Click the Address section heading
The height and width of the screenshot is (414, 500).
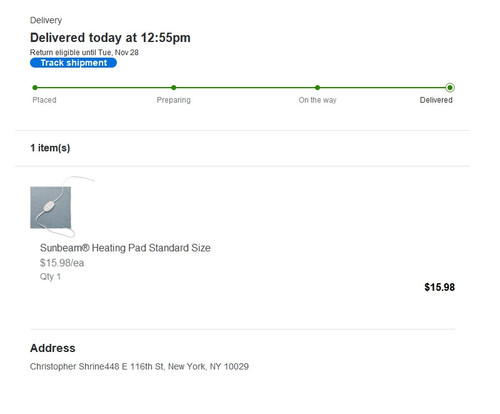(x=53, y=348)
